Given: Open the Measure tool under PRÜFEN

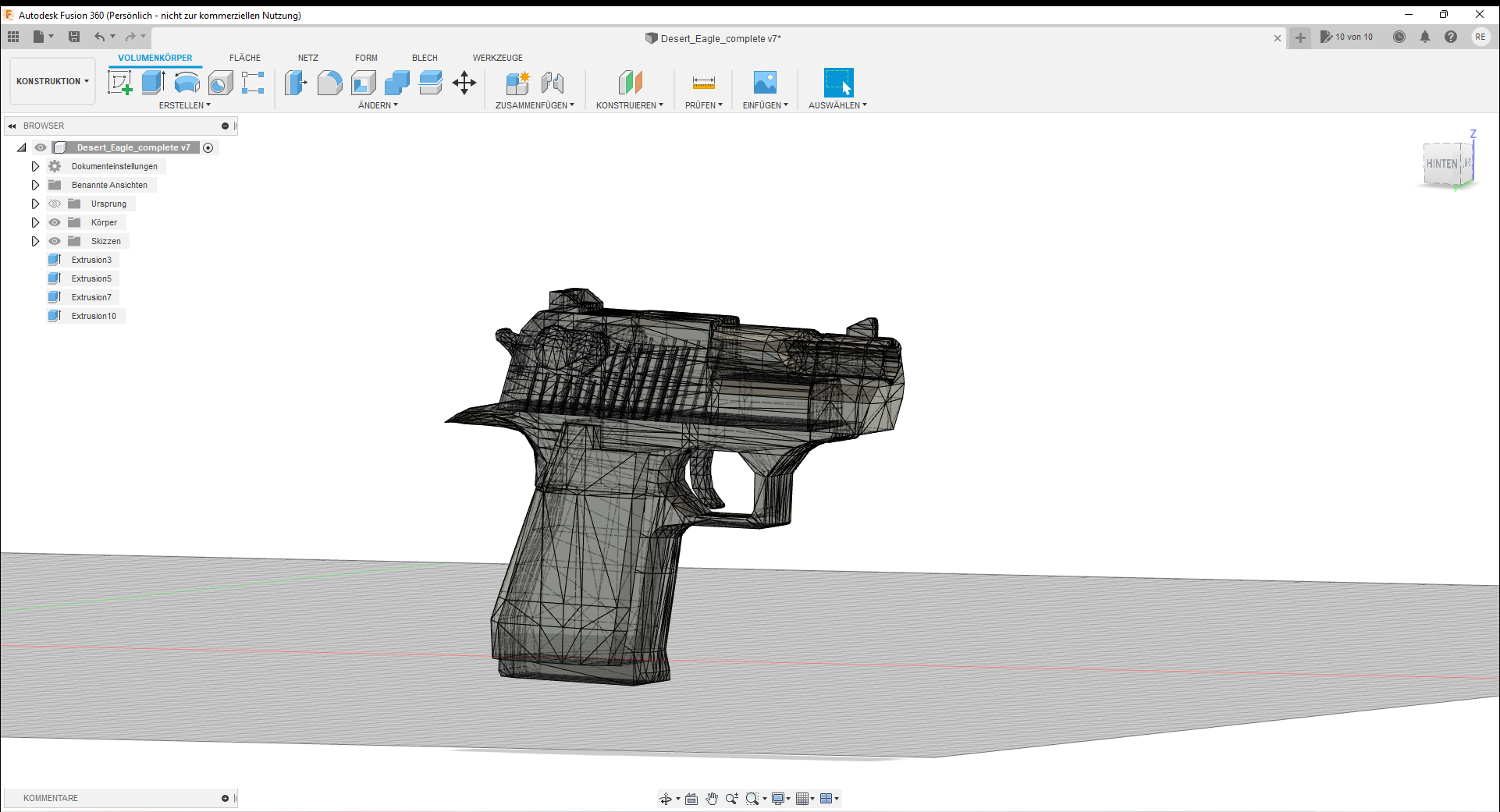Looking at the screenshot, I should click(702, 82).
